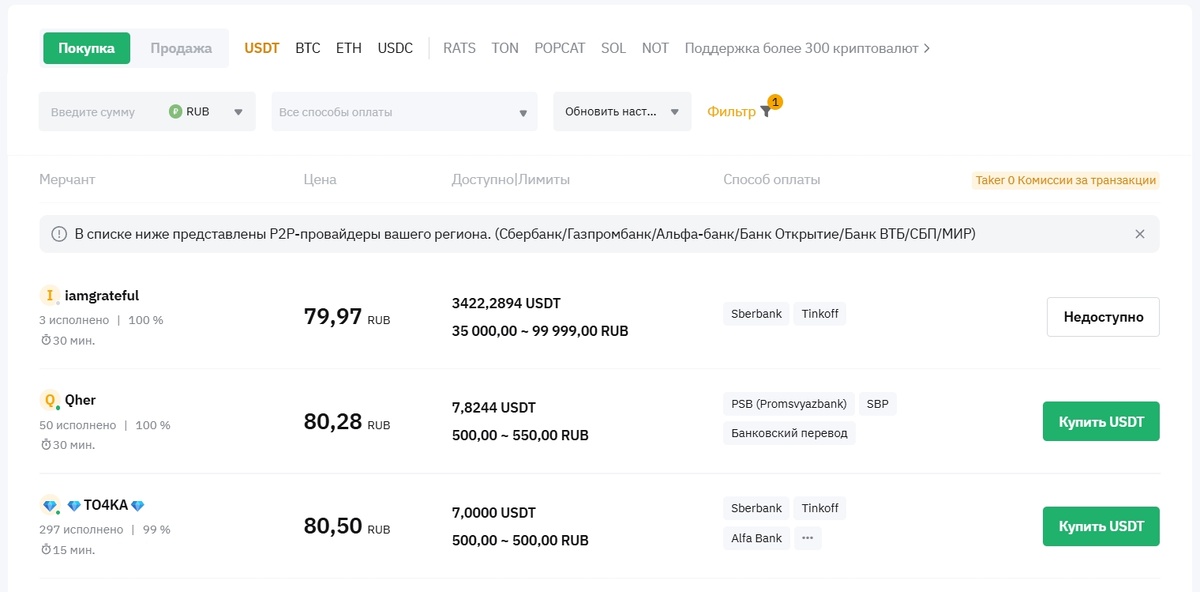This screenshot has height=592, width=1200.
Task: Click the RUB currency coin icon
Action: [176, 112]
